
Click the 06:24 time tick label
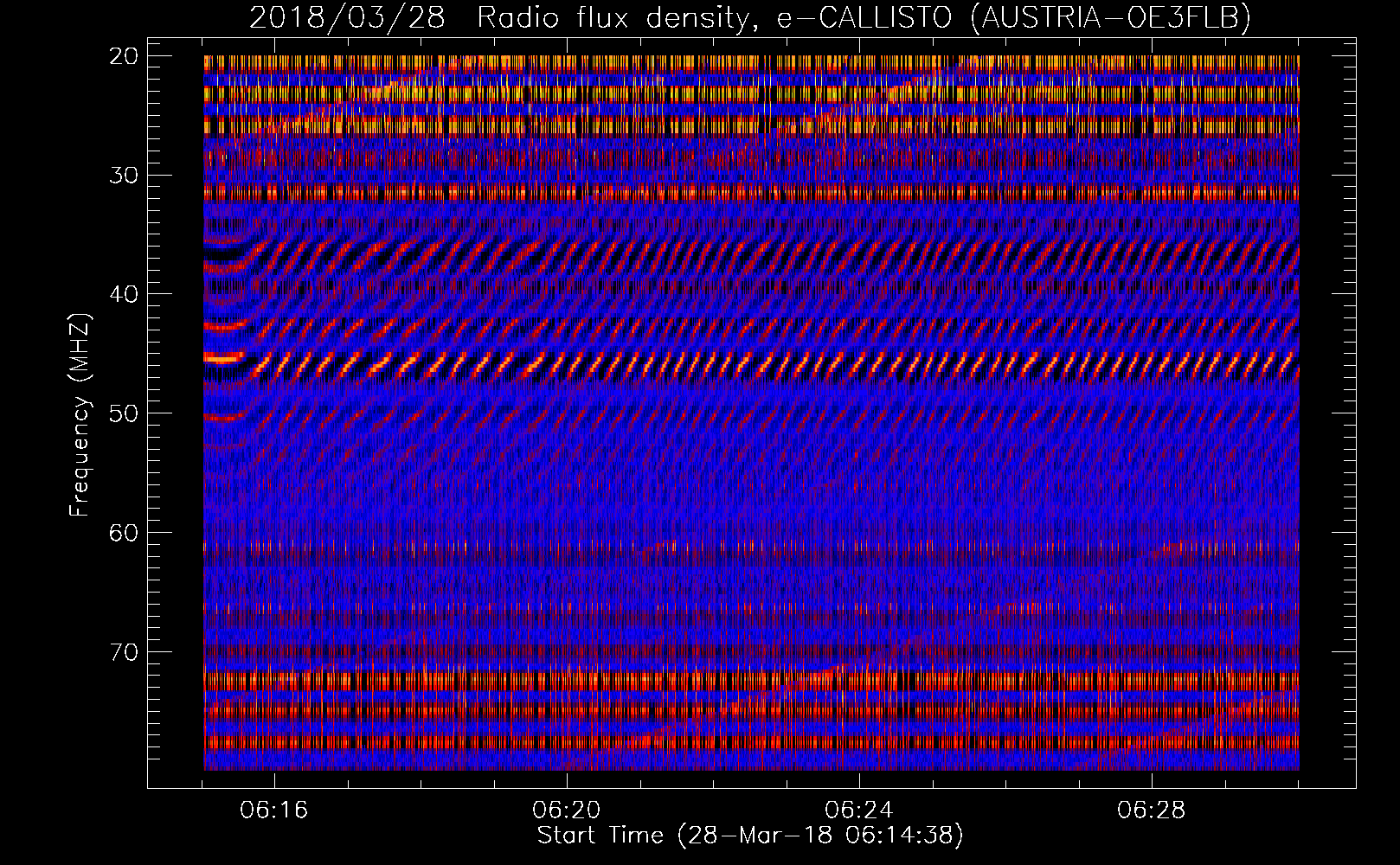859,811
